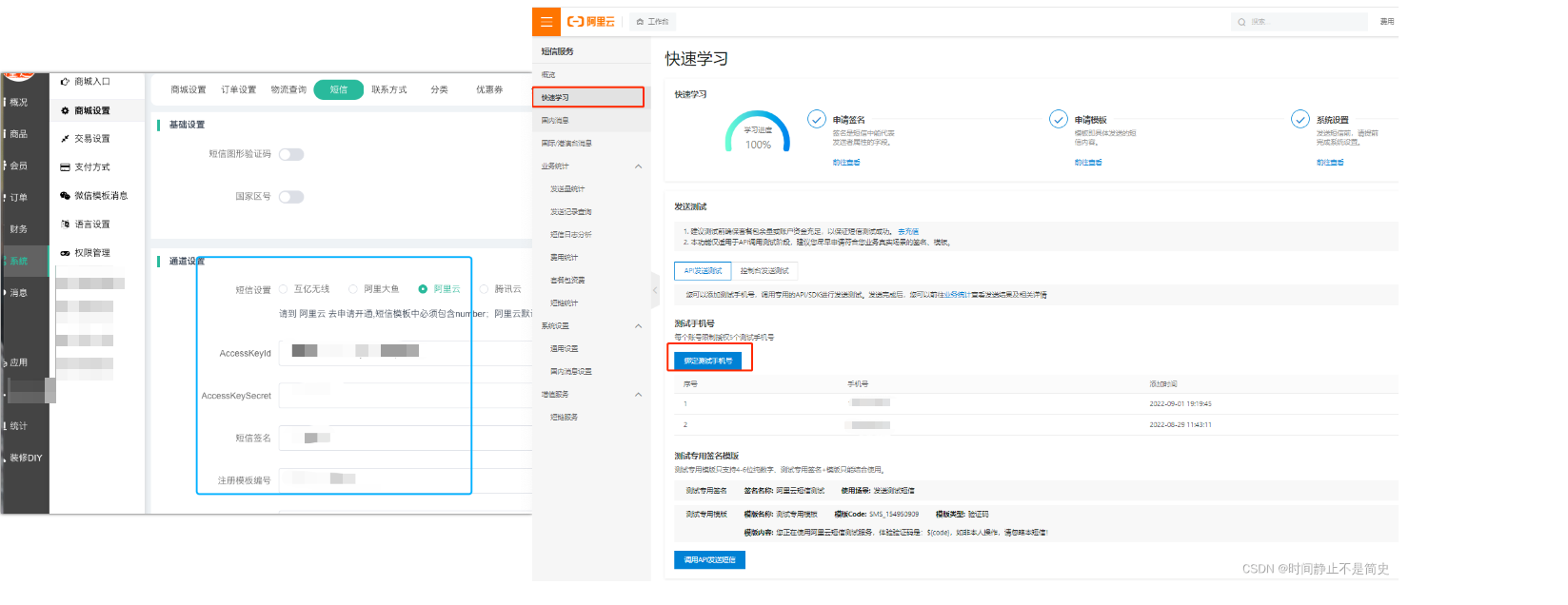Select the 互亿无线 radio option

tap(284, 289)
